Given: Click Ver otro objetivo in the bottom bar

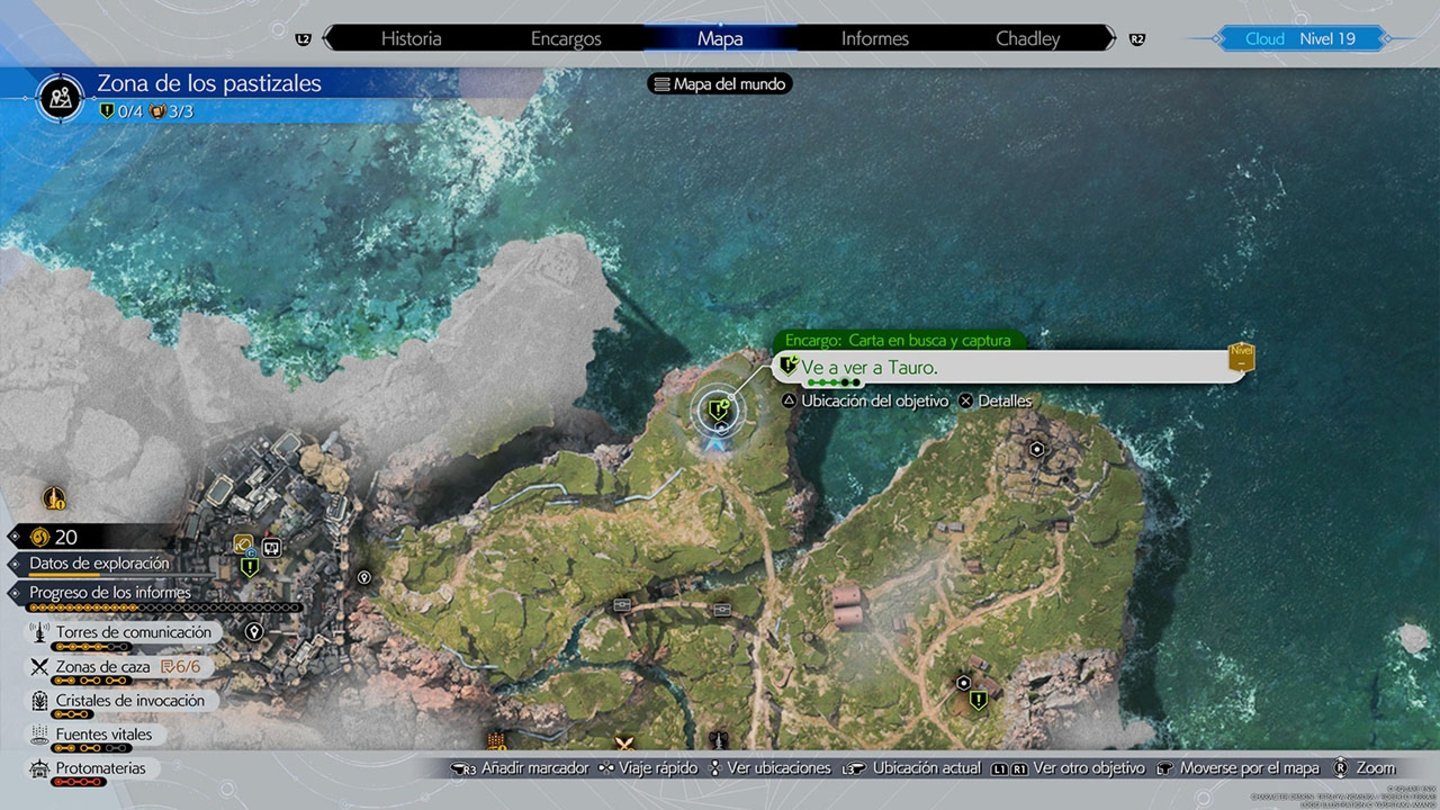Looking at the screenshot, I should (1069, 768).
